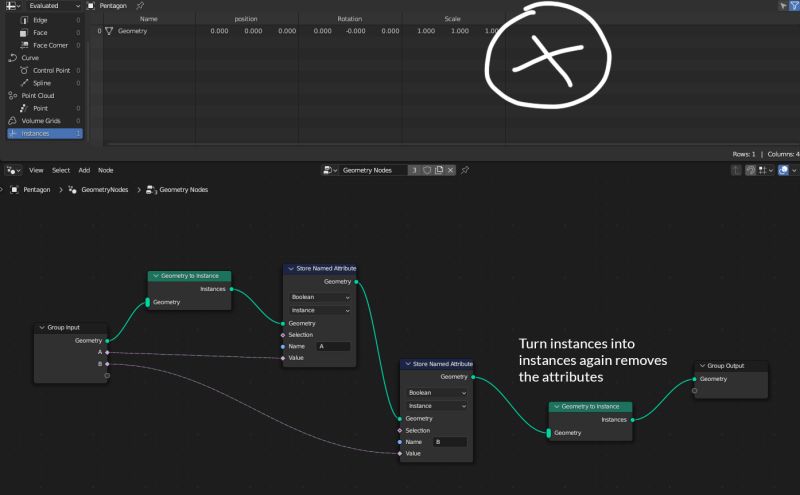Image resolution: width=800 pixels, height=495 pixels.
Task: Select the Volume Grids row
Action: click(44, 121)
